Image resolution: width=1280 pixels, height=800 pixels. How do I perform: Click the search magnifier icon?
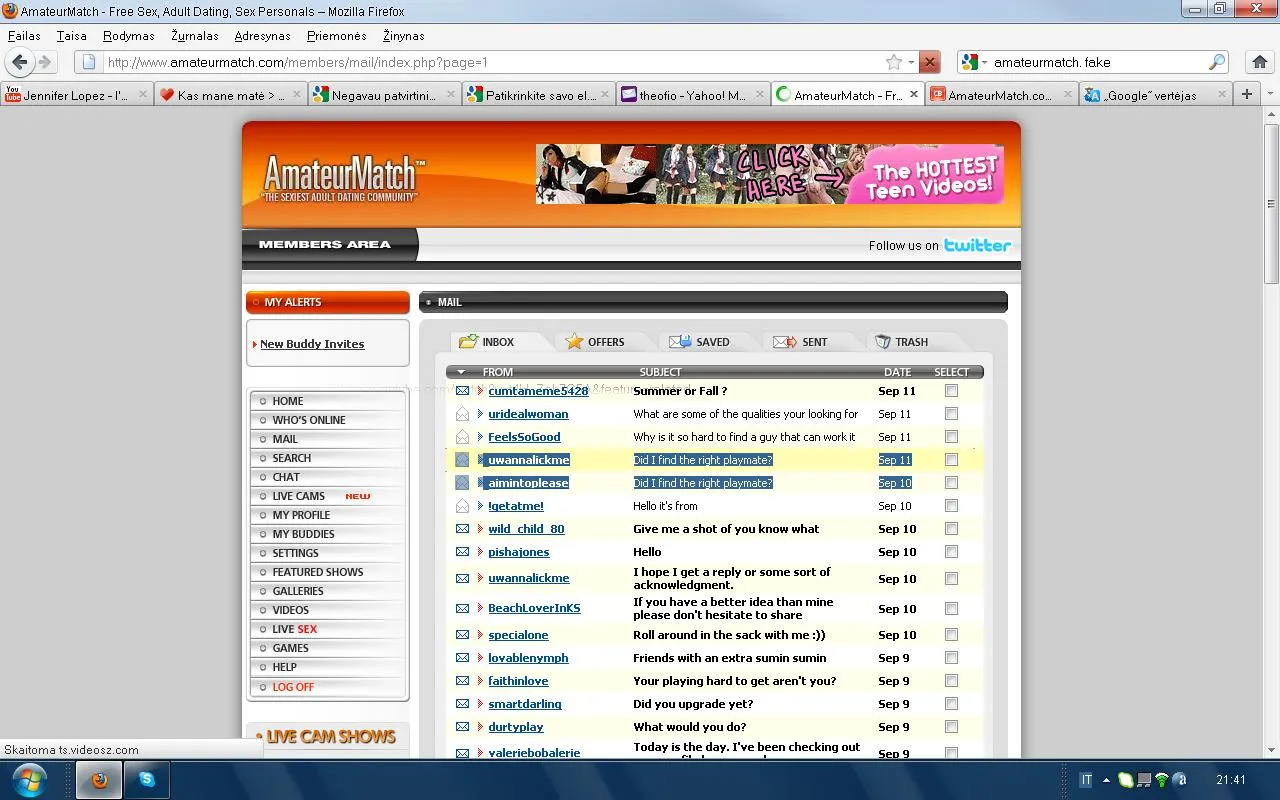1217,62
